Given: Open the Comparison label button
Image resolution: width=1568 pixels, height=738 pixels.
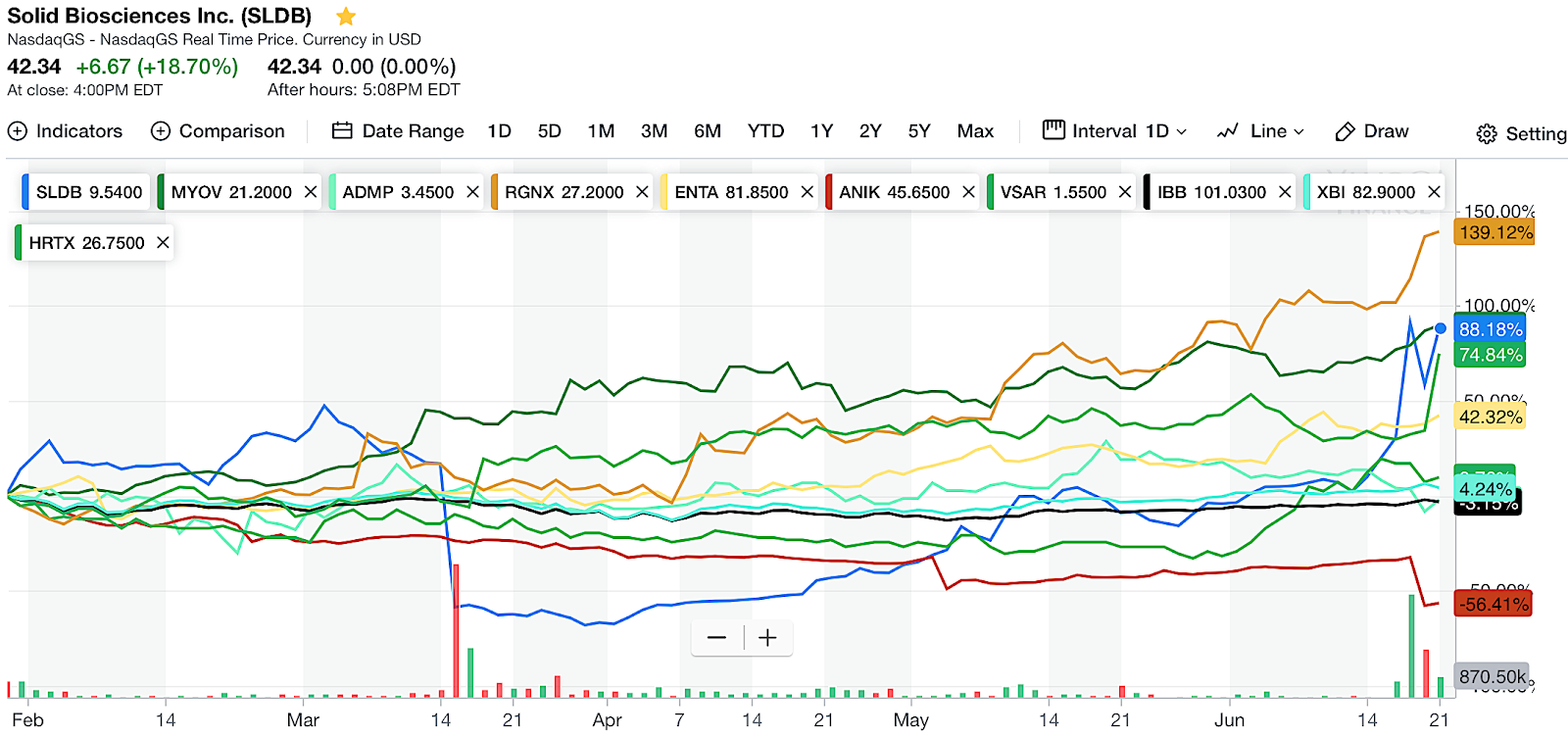Looking at the screenshot, I should 232,131.
